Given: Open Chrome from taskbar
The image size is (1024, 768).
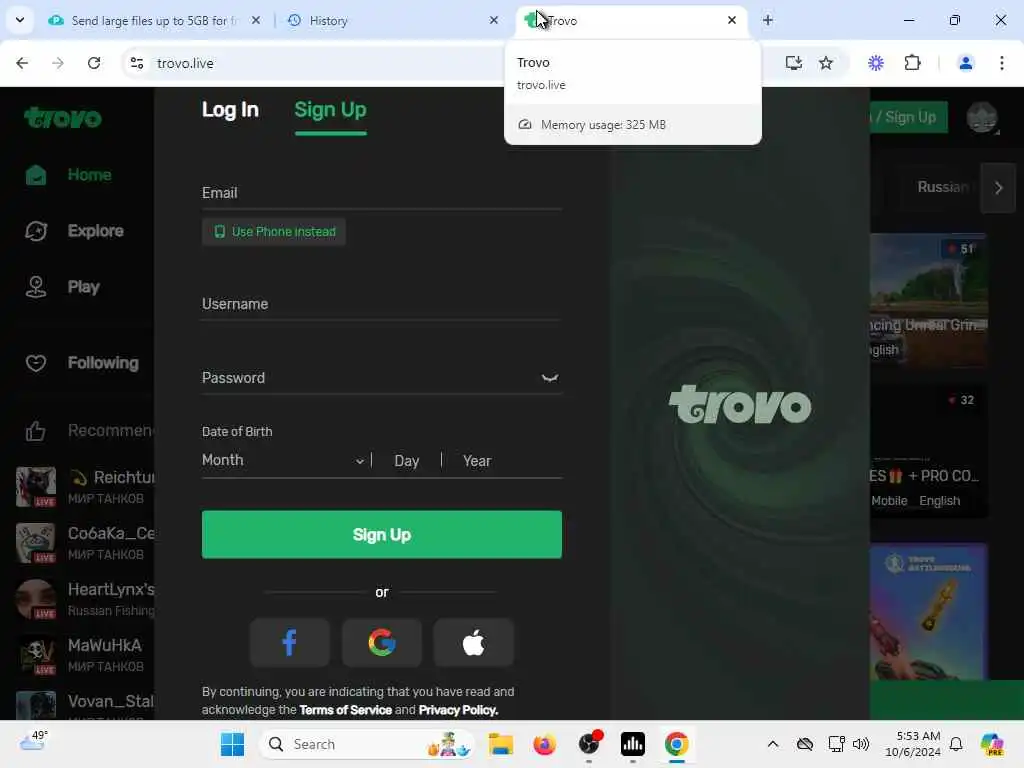Looking at the screenshot, I should [x=677, y=744].
